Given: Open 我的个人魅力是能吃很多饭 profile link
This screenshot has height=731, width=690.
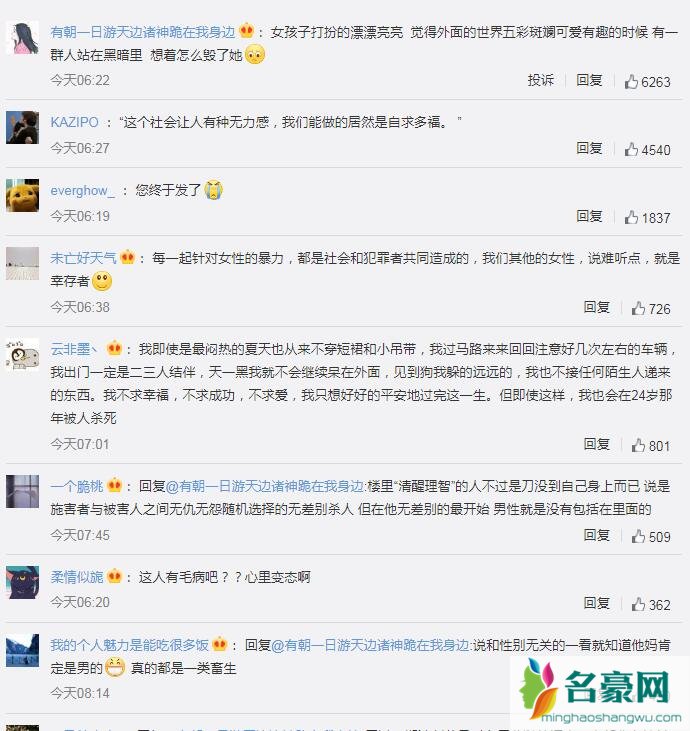Looking at the screenshot, I should [x=130, y=645].
